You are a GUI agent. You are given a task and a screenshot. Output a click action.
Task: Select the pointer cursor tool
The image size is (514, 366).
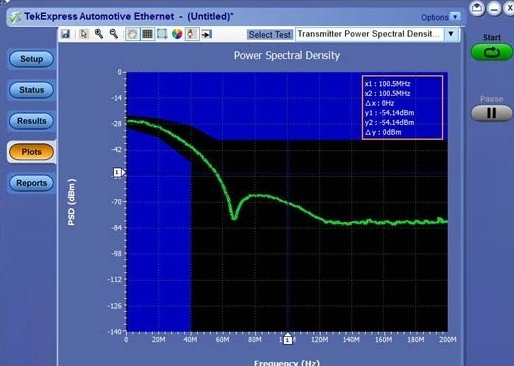coord(84,34)
